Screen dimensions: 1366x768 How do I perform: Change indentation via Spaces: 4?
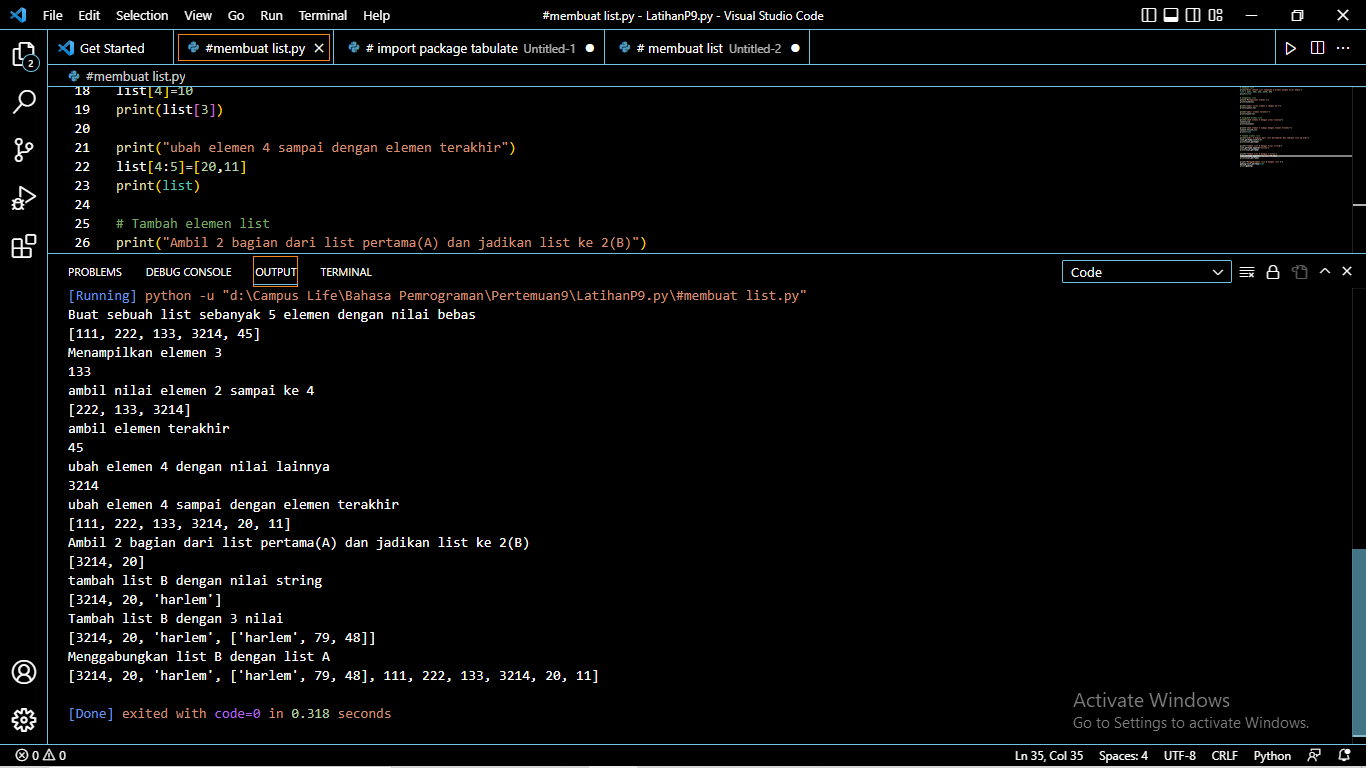tap(1124, 756)
